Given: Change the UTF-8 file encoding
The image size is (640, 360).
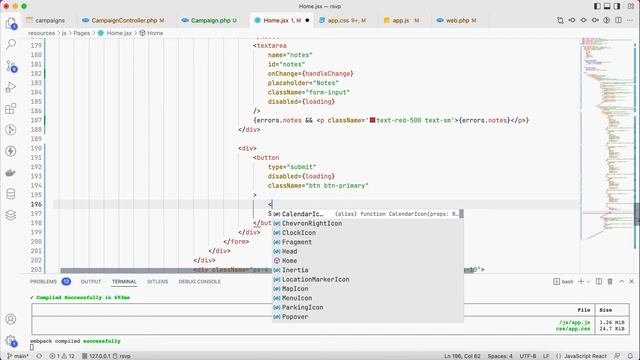Looking at the screenshot, I should coord(527,356).
